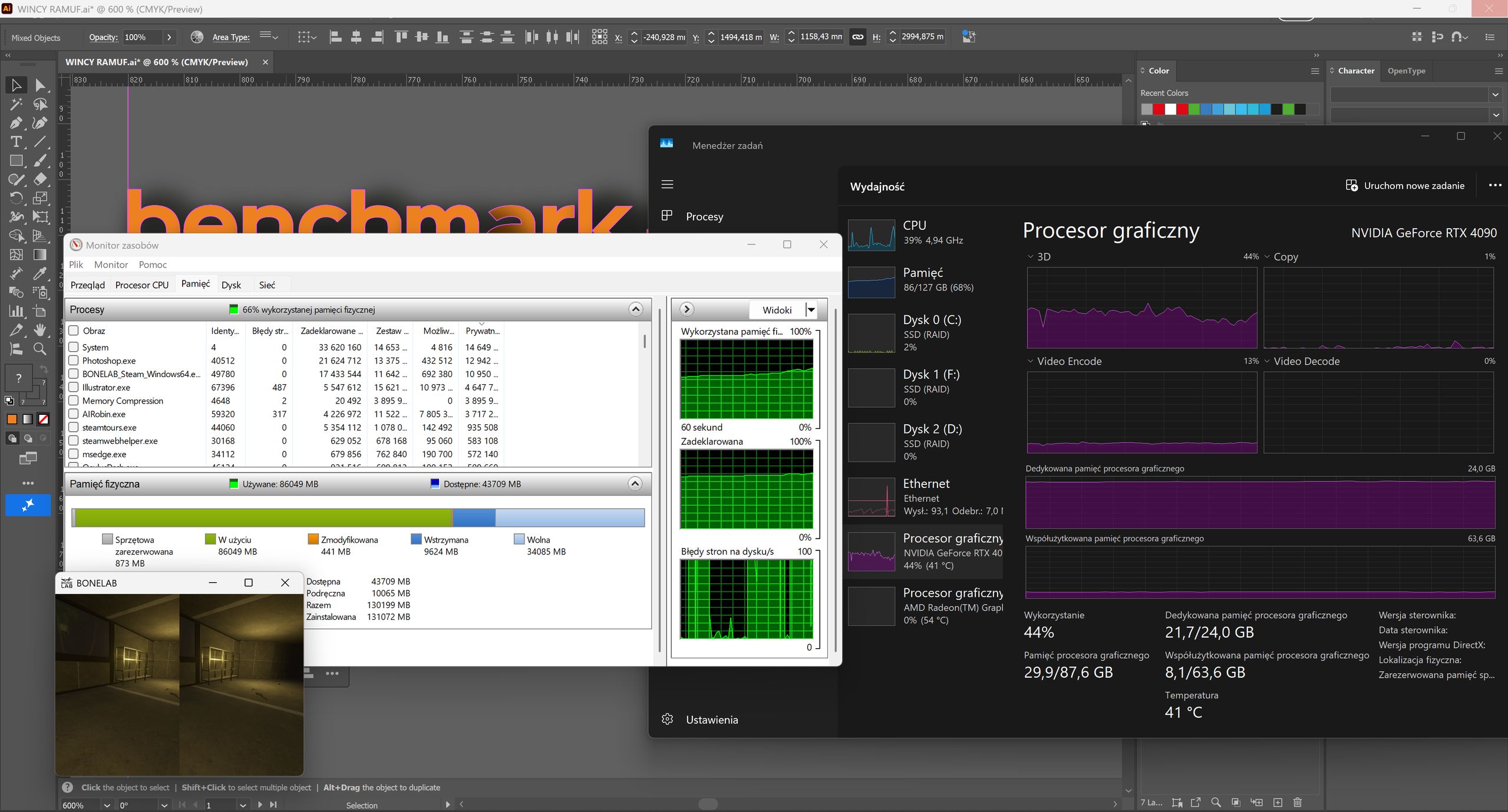
Task: Activate the Mesh tool
Action: [16, 255]
